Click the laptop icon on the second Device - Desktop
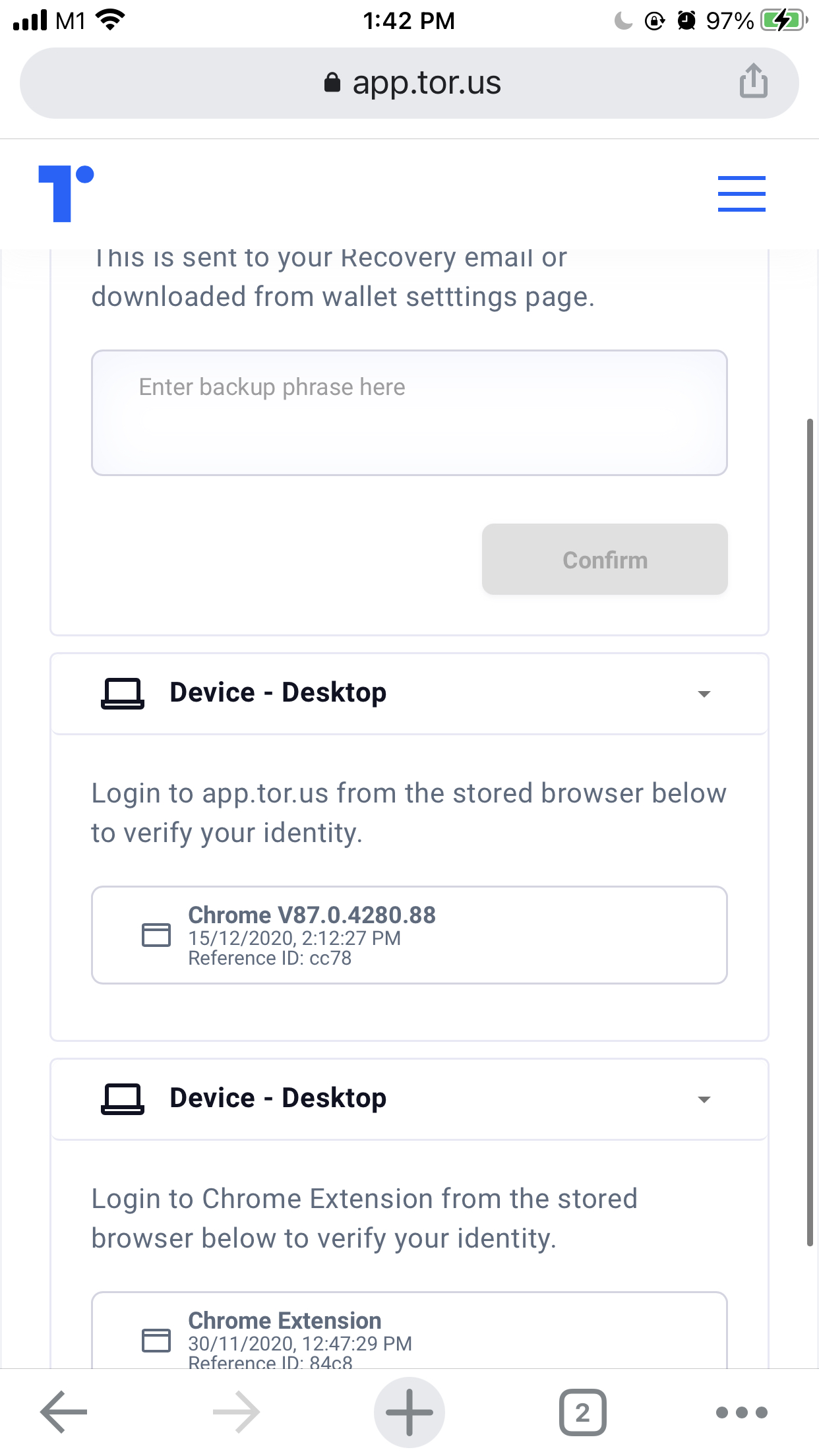Screen dimensions: 819x1456 click(x=123, y=1099)
